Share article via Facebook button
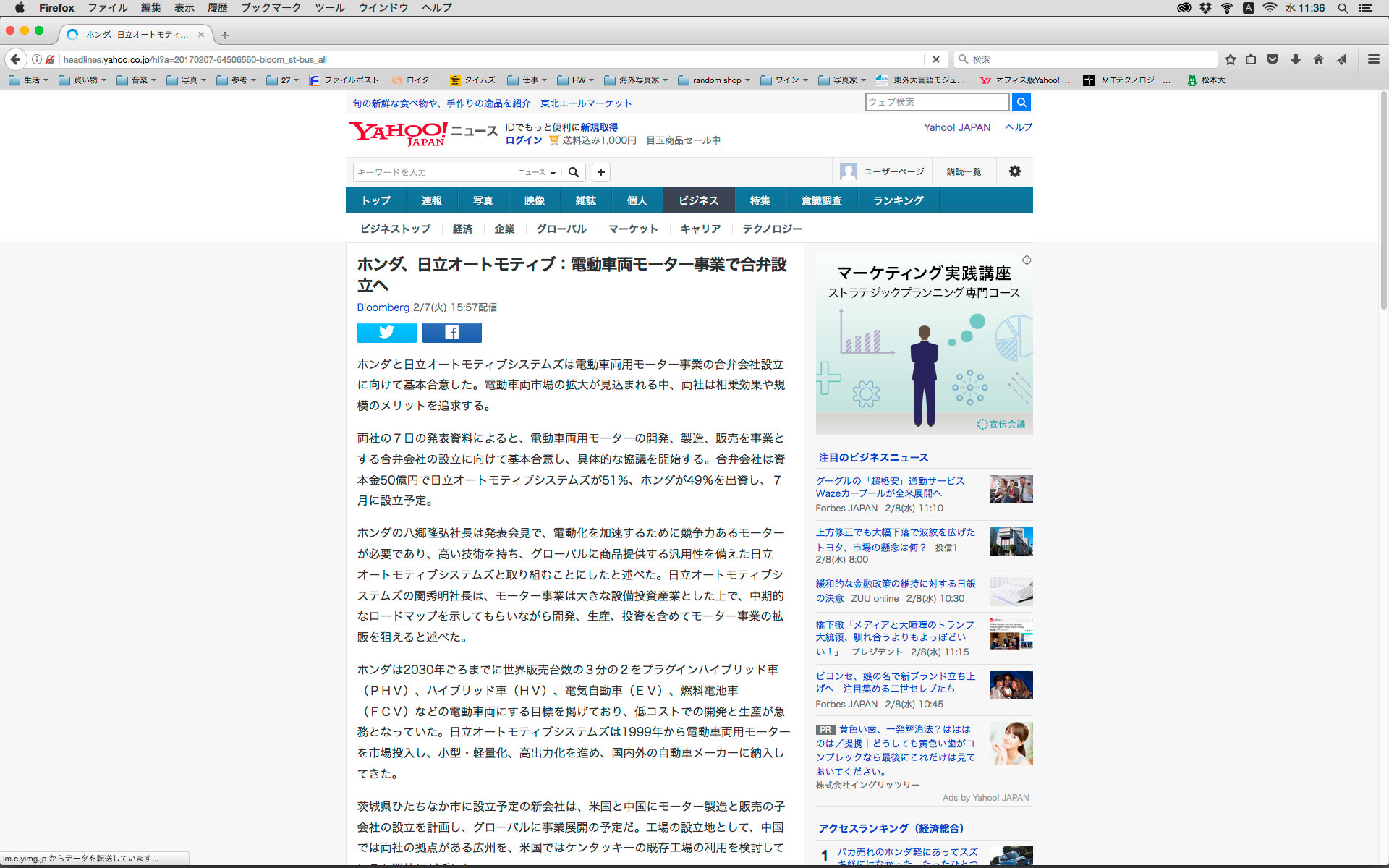Screen dimensions: 1389x868 [x=451, y=332]
